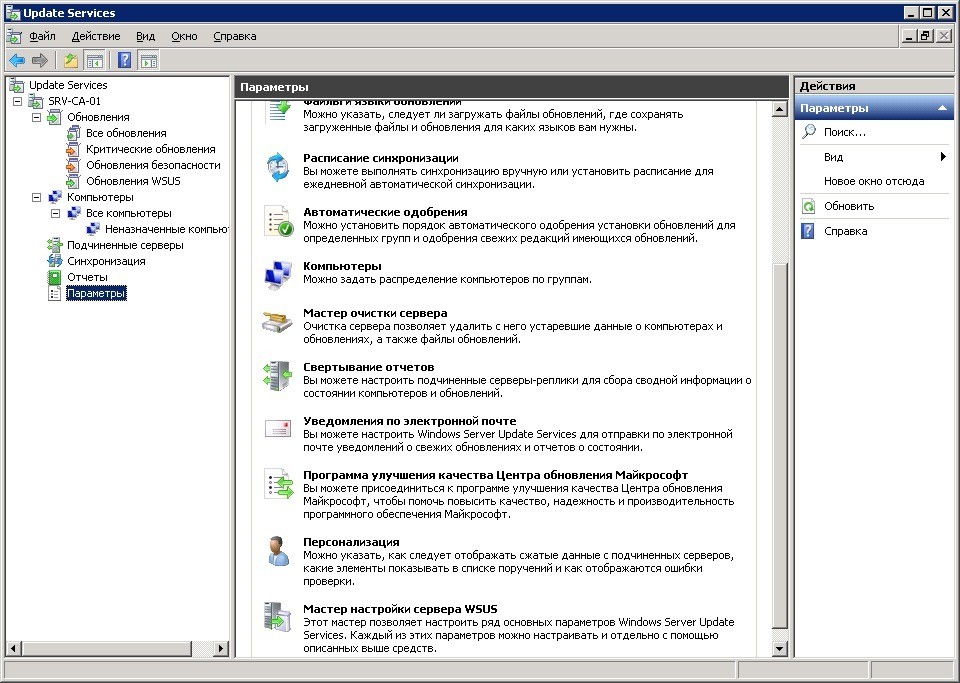Click settings list scroll down arrow

point(779,649)
